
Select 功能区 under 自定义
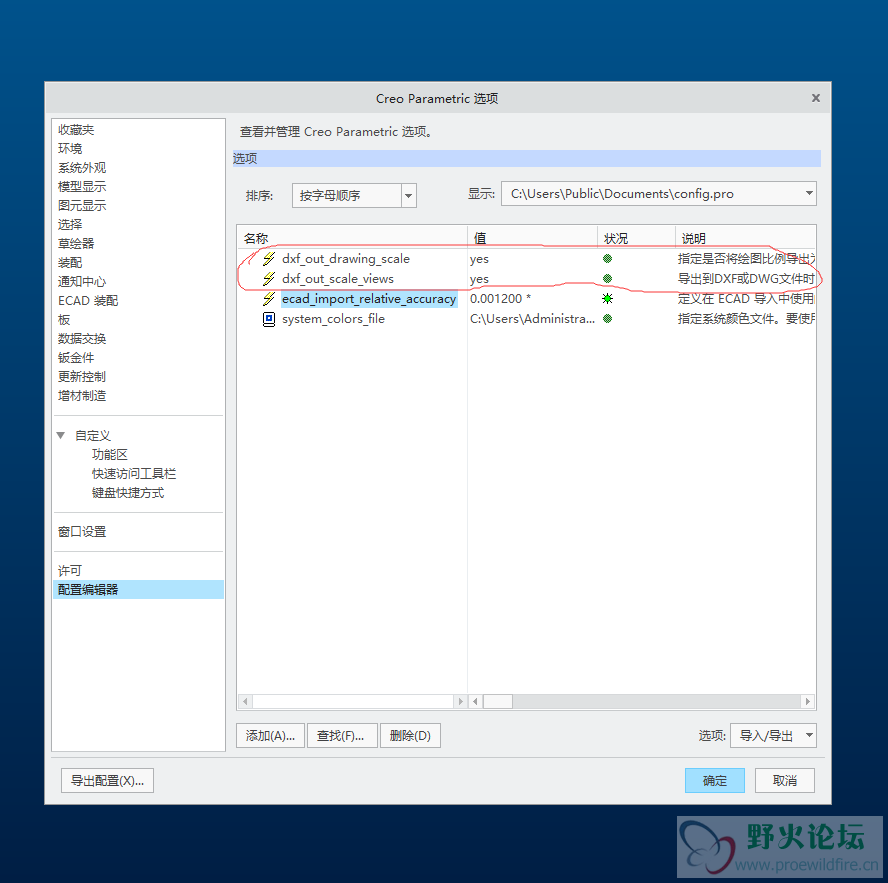(x=110, y=454)
